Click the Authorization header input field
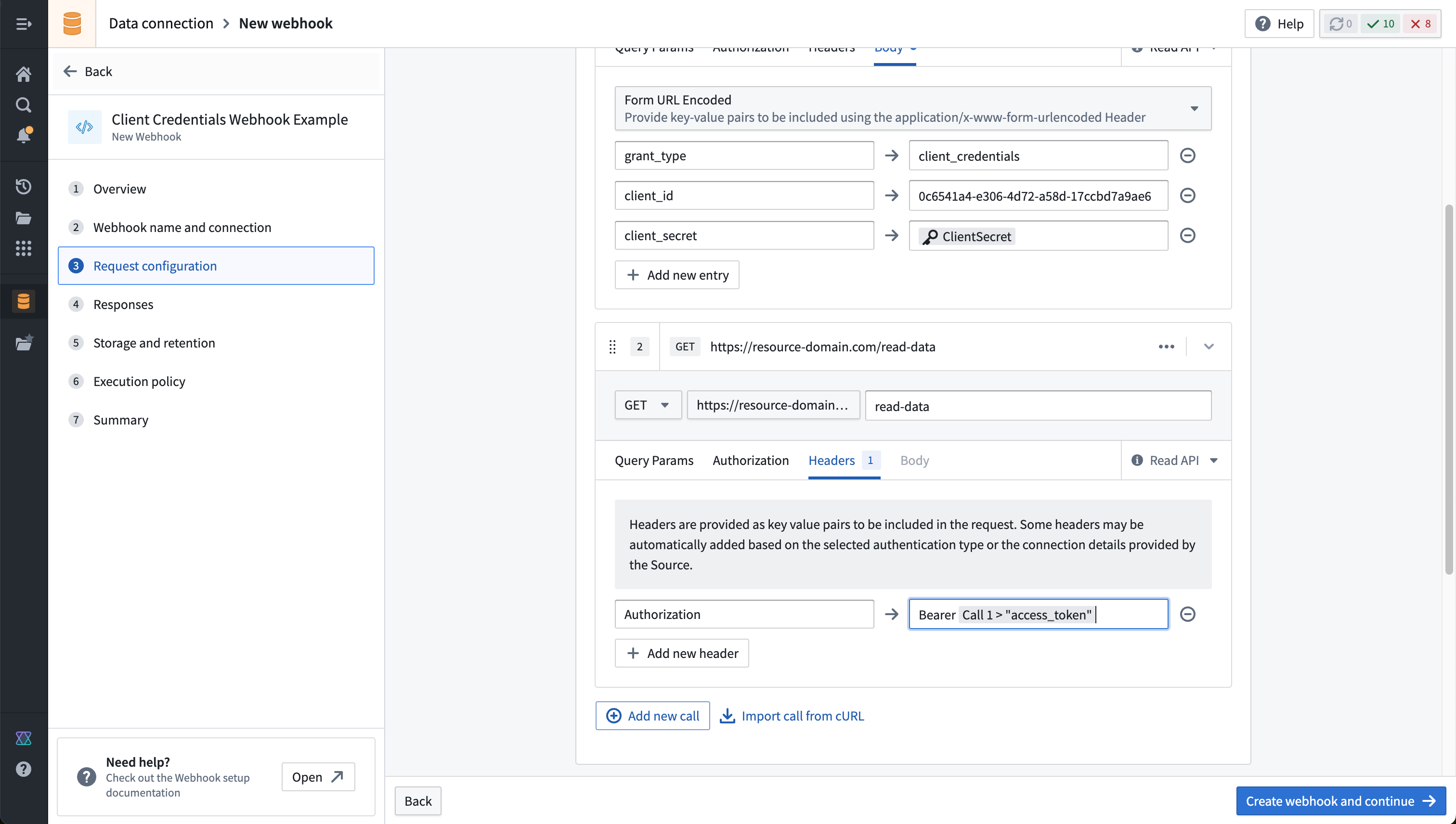 coord(745,614)
